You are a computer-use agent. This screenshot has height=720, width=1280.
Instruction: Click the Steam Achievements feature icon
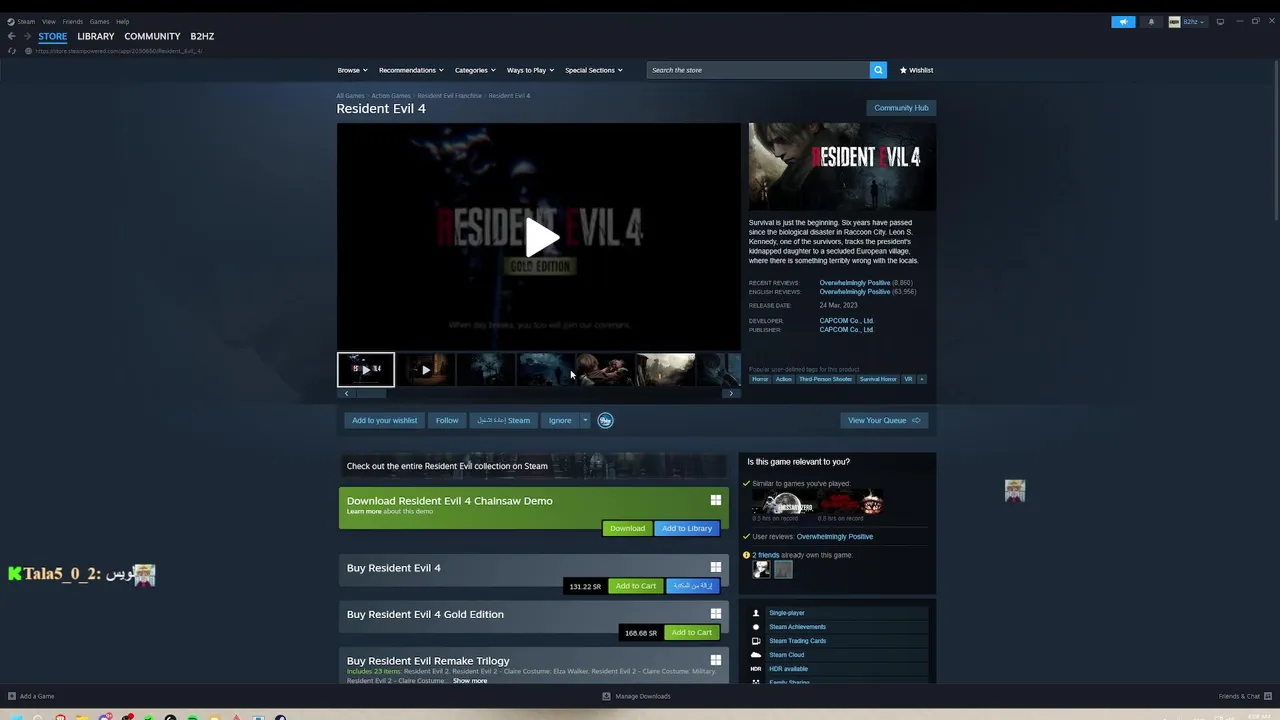tap(756, 627)
